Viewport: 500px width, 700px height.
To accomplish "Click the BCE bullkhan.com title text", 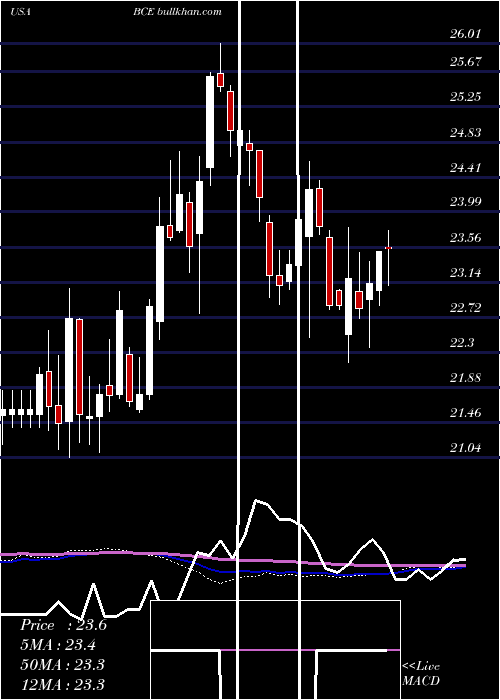I will [x=177, y=12].
